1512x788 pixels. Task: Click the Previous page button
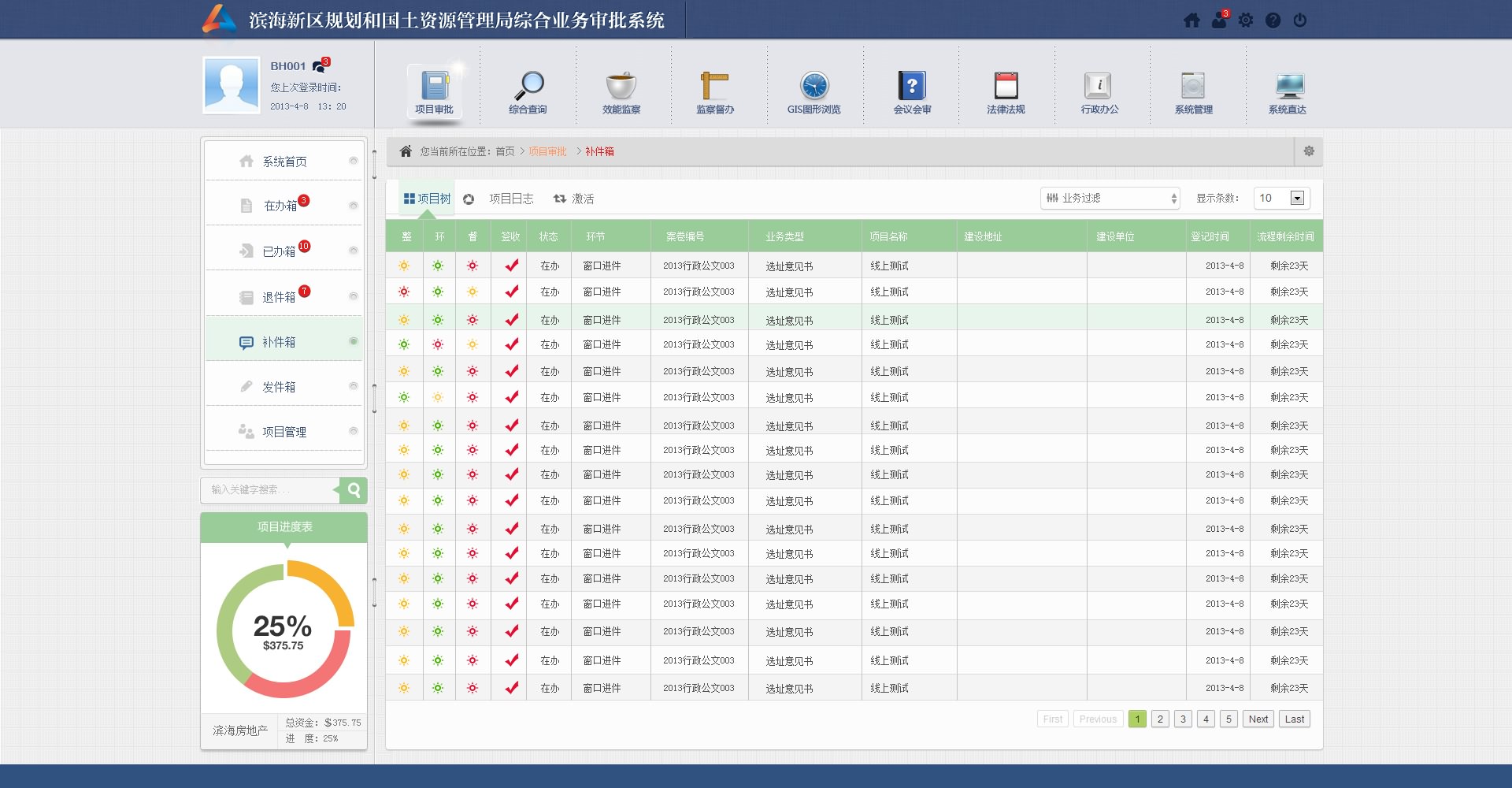(1098, 719)
